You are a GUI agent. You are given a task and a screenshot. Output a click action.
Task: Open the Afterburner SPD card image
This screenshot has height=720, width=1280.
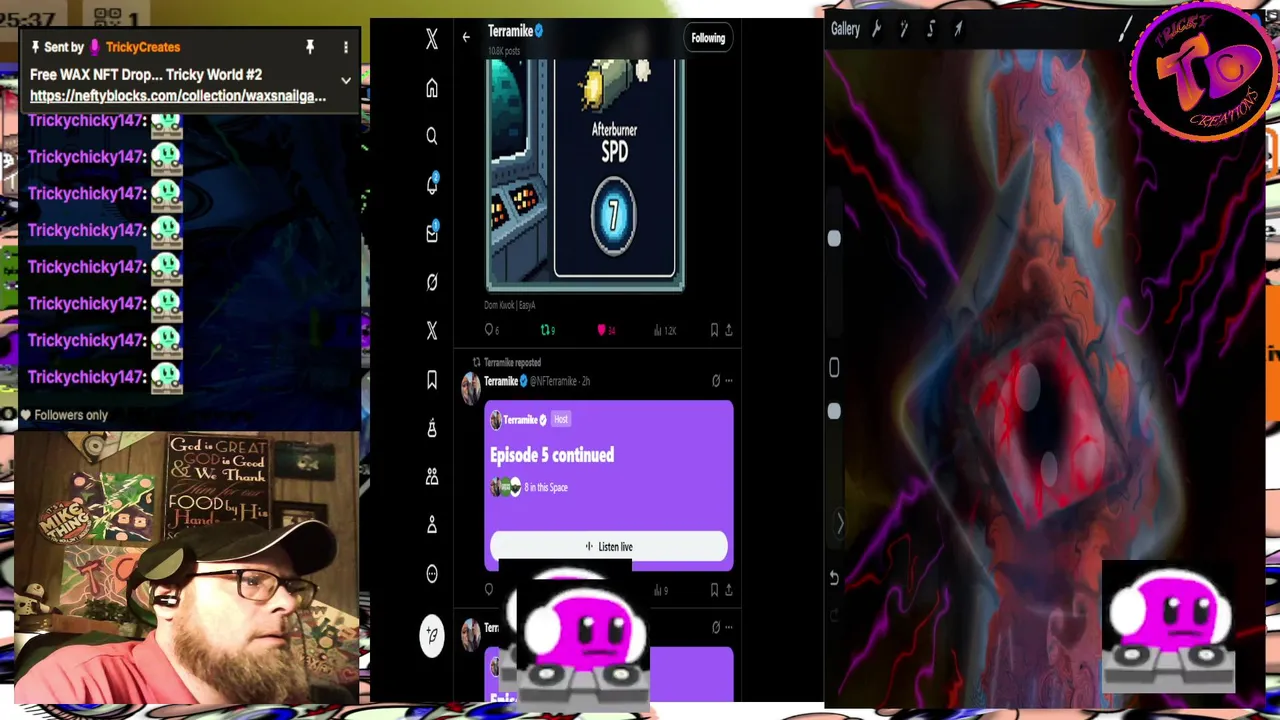coord(585,175)
